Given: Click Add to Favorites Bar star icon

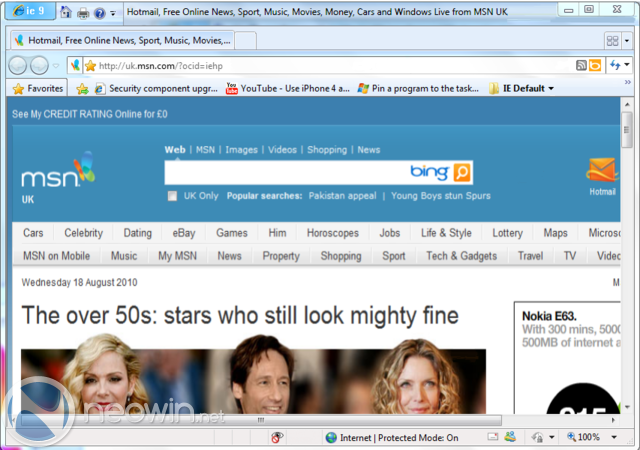Looking at the screenshot, I should pos(82,89).
